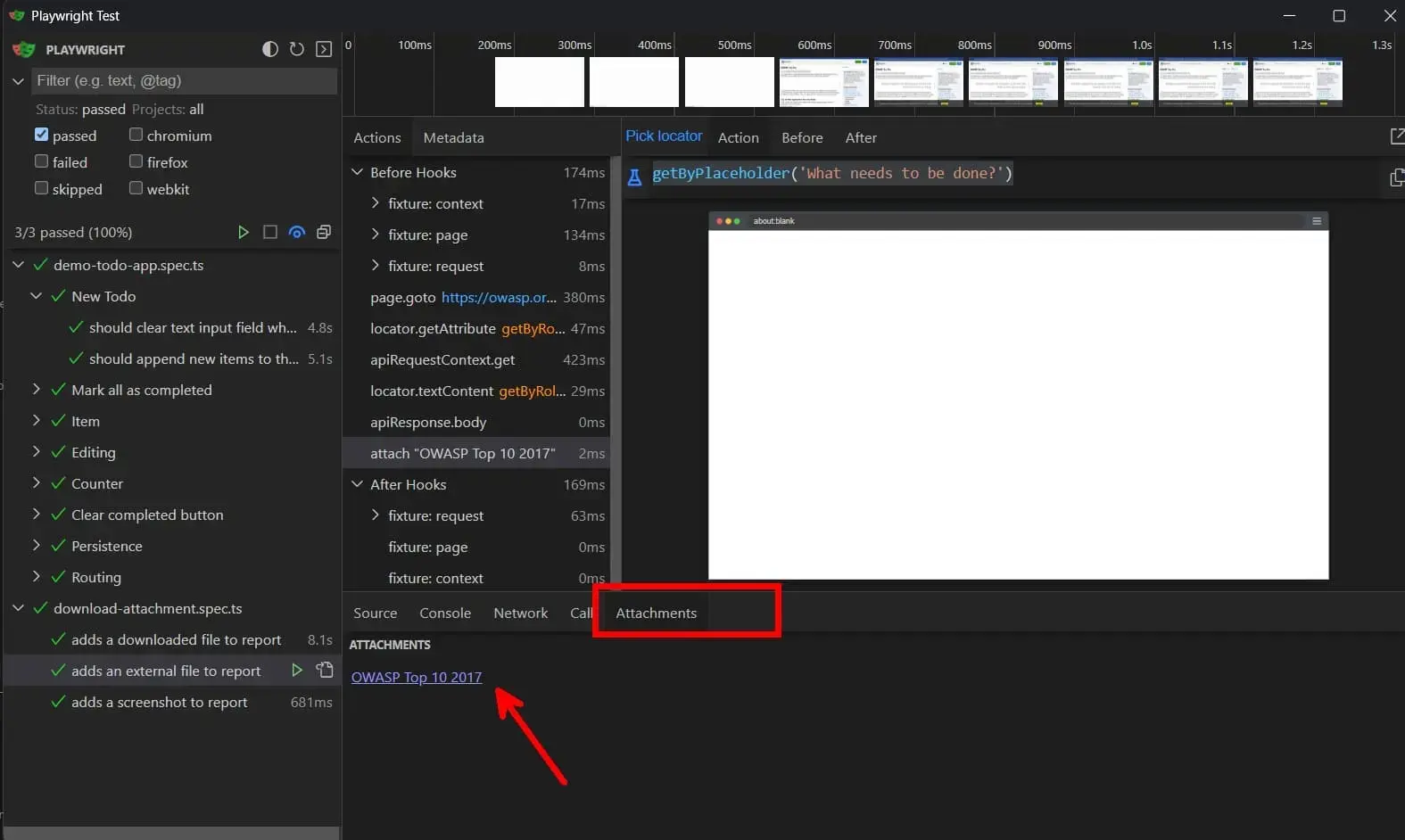The image size is (1405, 840).
Task: Collapse the filter options chevron
Action: 18,80
